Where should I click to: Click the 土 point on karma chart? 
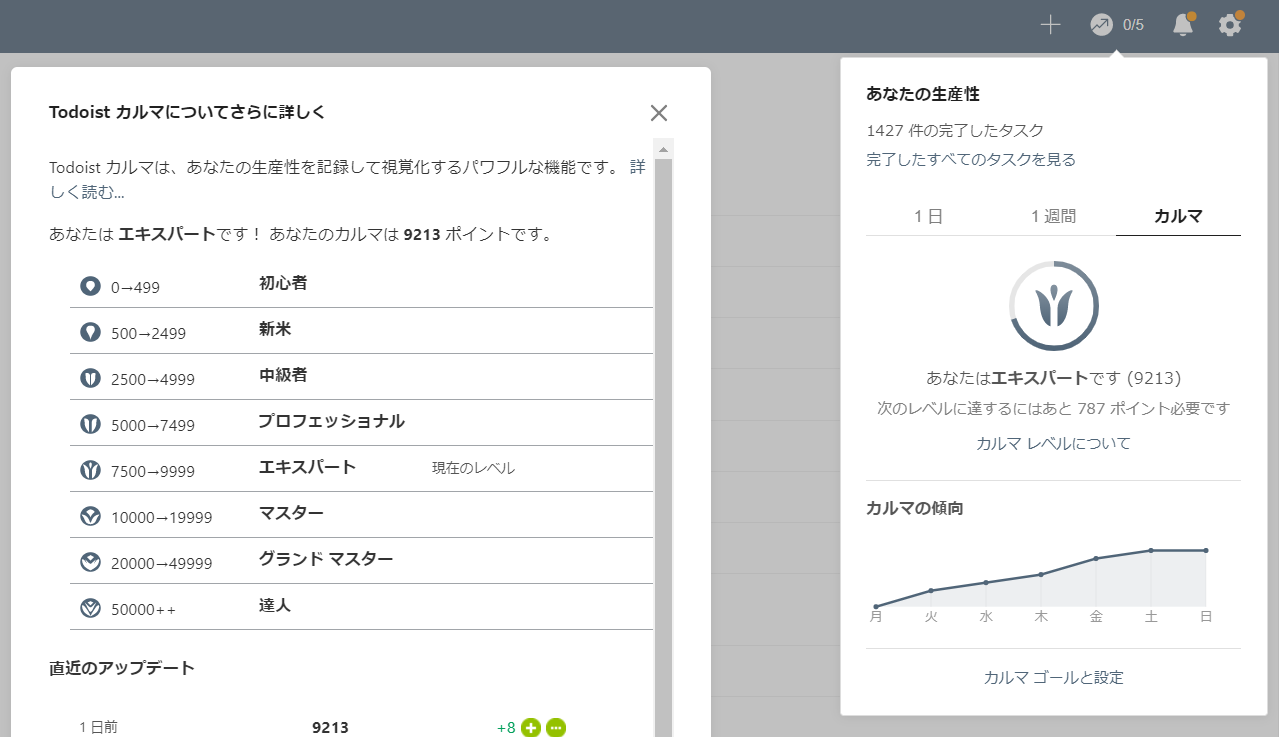(1151, 550)
